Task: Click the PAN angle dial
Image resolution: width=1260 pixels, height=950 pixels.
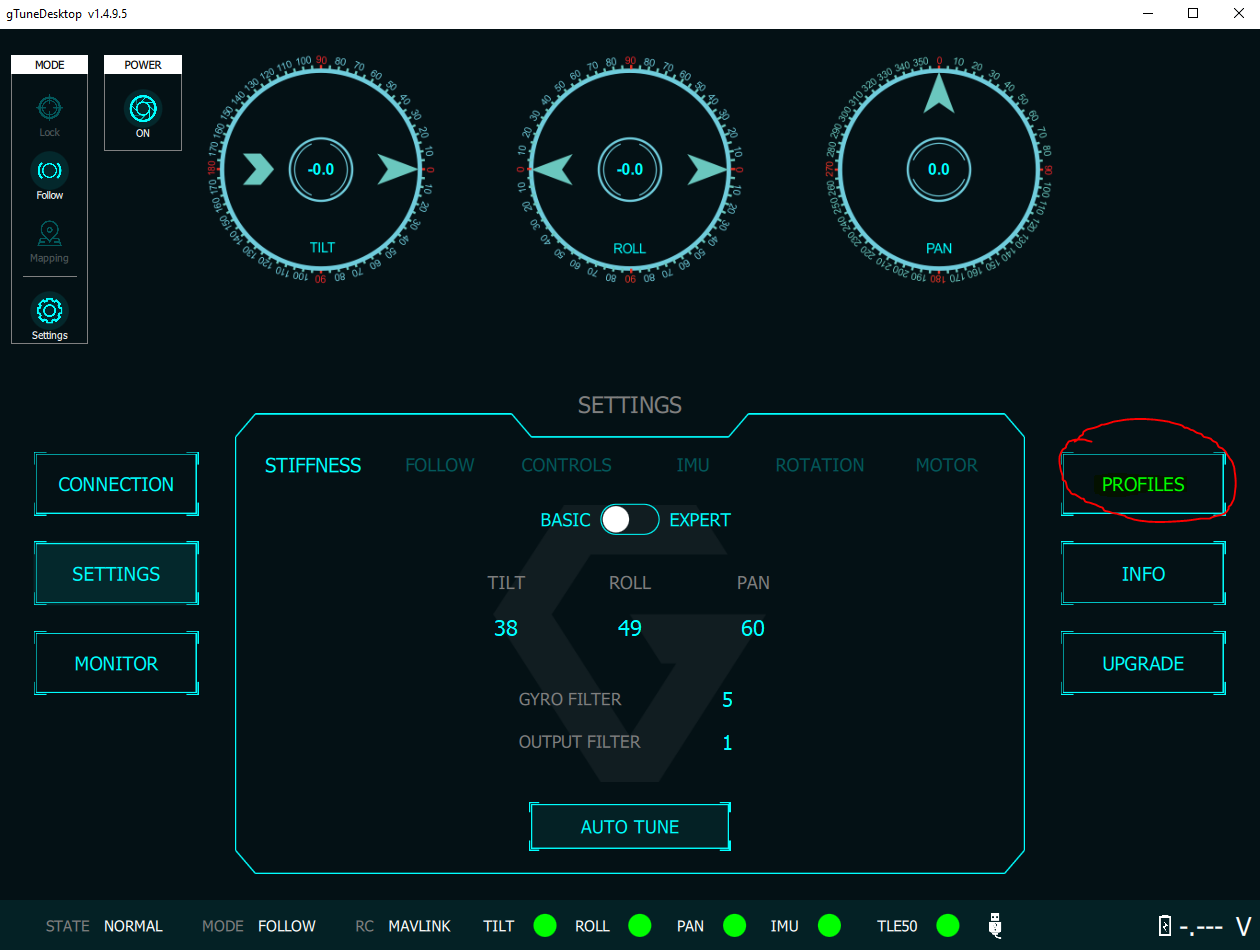Action: (x=938, y=170)
